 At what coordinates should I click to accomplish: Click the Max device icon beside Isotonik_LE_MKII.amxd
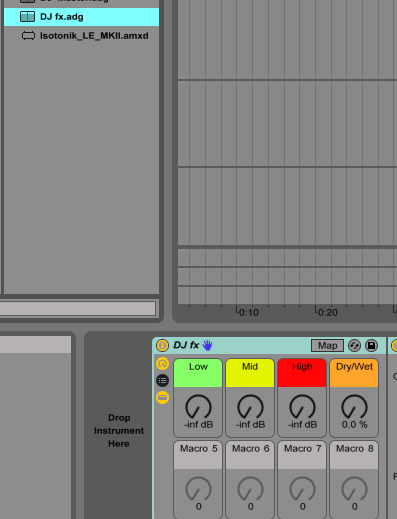click(28, 36)
